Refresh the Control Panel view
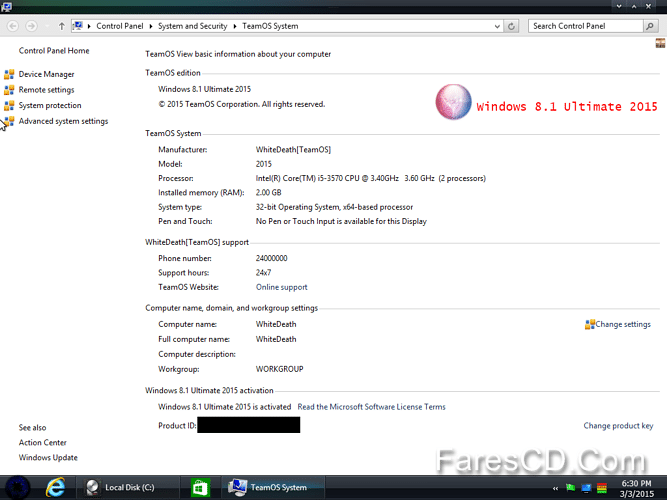 [511, 26]
